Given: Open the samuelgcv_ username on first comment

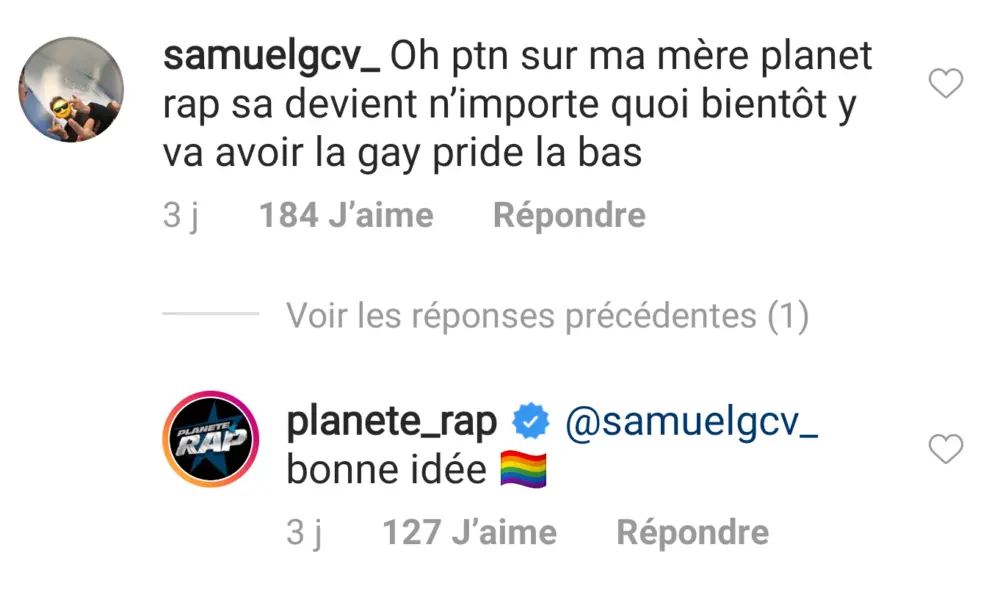Looking at the screenshot, I should (x=270, y=57).
